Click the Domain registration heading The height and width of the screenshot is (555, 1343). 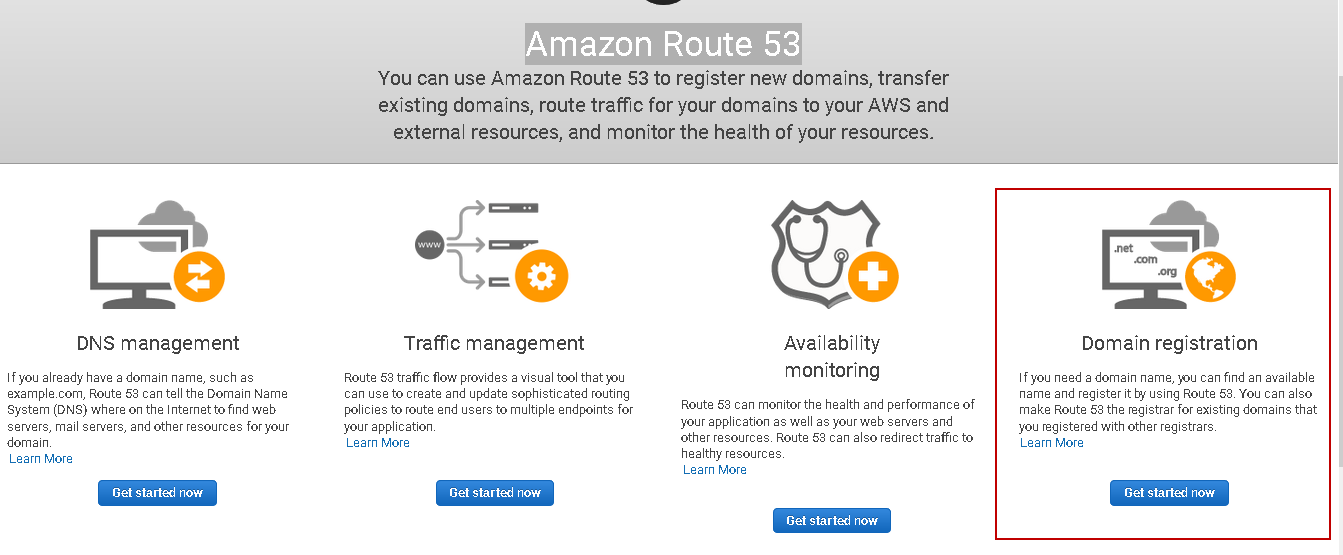tap(1169, 343)
